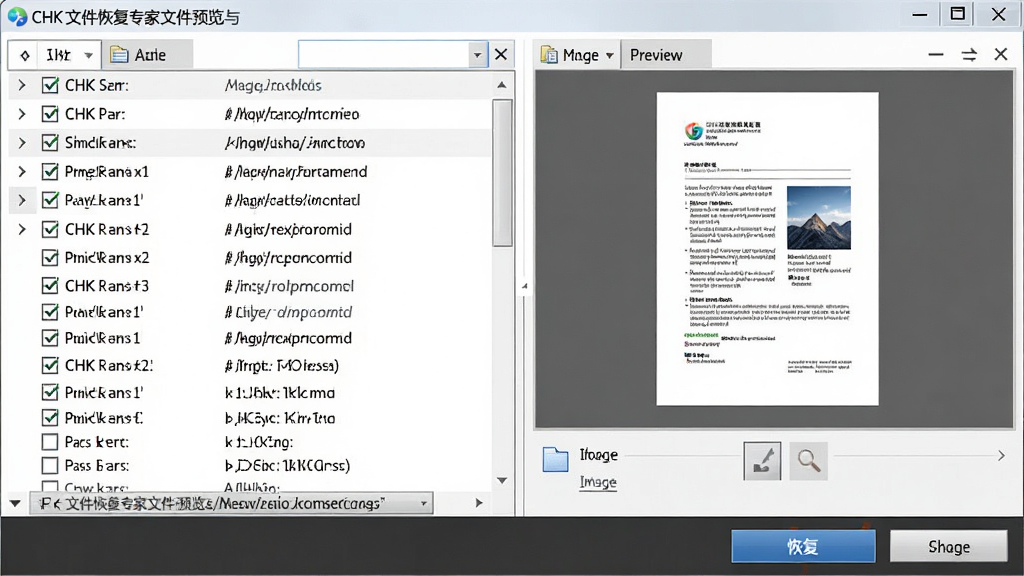This screenshot has height=576, width=1024.
Task: Click the diamond icon in left toolbar
Action: (25, 56)
